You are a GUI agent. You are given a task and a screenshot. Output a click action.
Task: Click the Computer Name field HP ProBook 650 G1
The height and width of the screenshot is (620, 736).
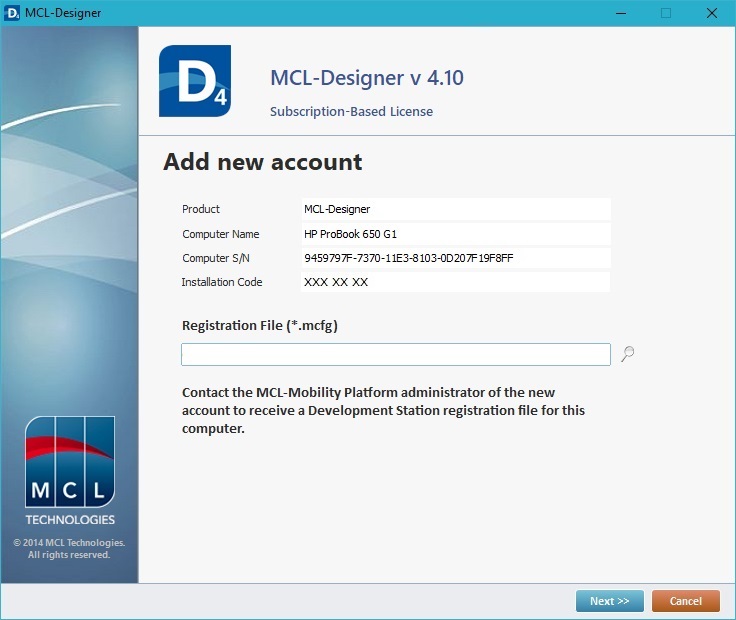(456, 234)
